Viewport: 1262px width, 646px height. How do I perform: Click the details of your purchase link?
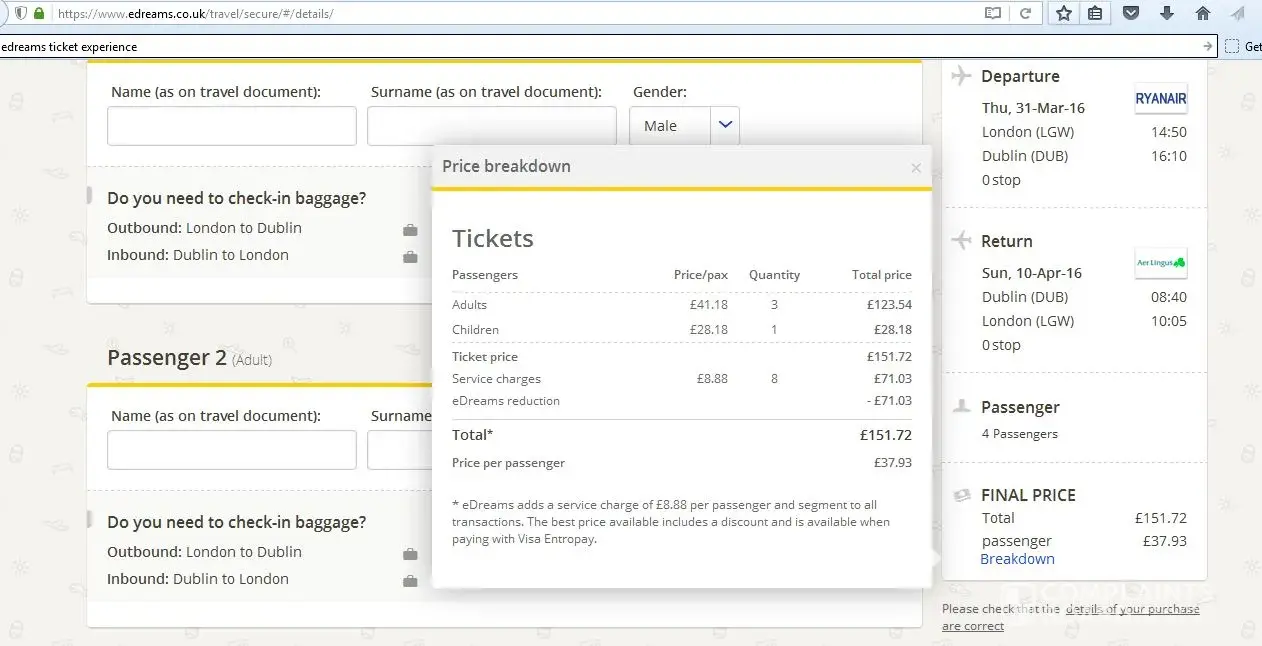(1132, 609)
